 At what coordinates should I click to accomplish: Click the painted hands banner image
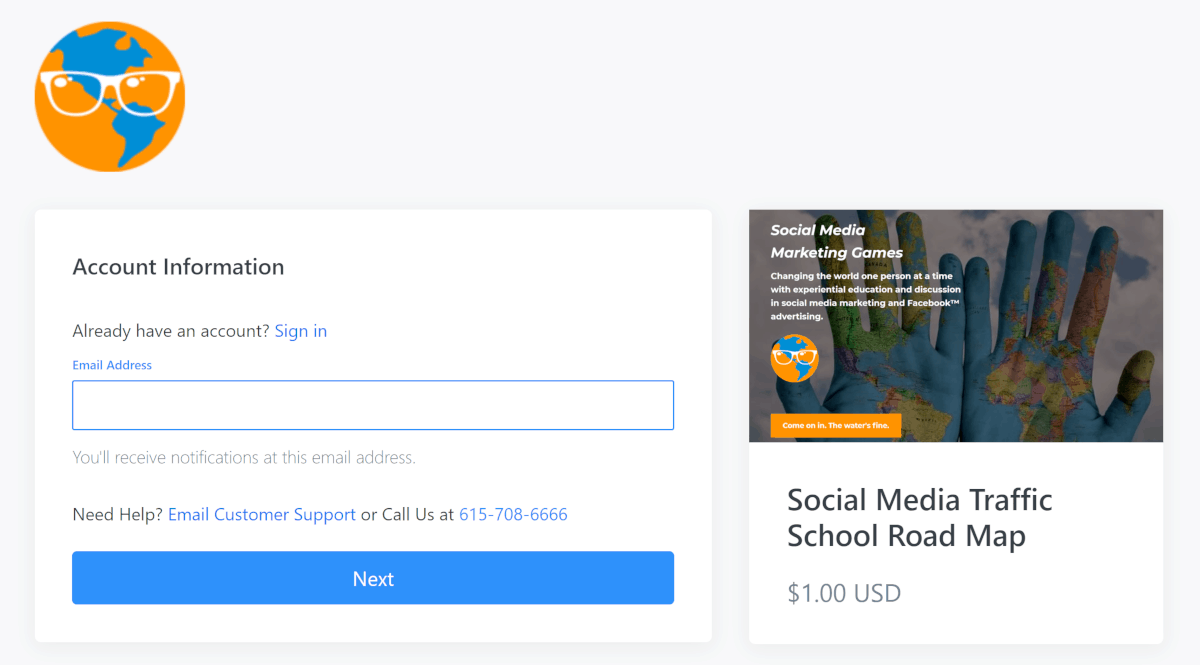[956, 326]
